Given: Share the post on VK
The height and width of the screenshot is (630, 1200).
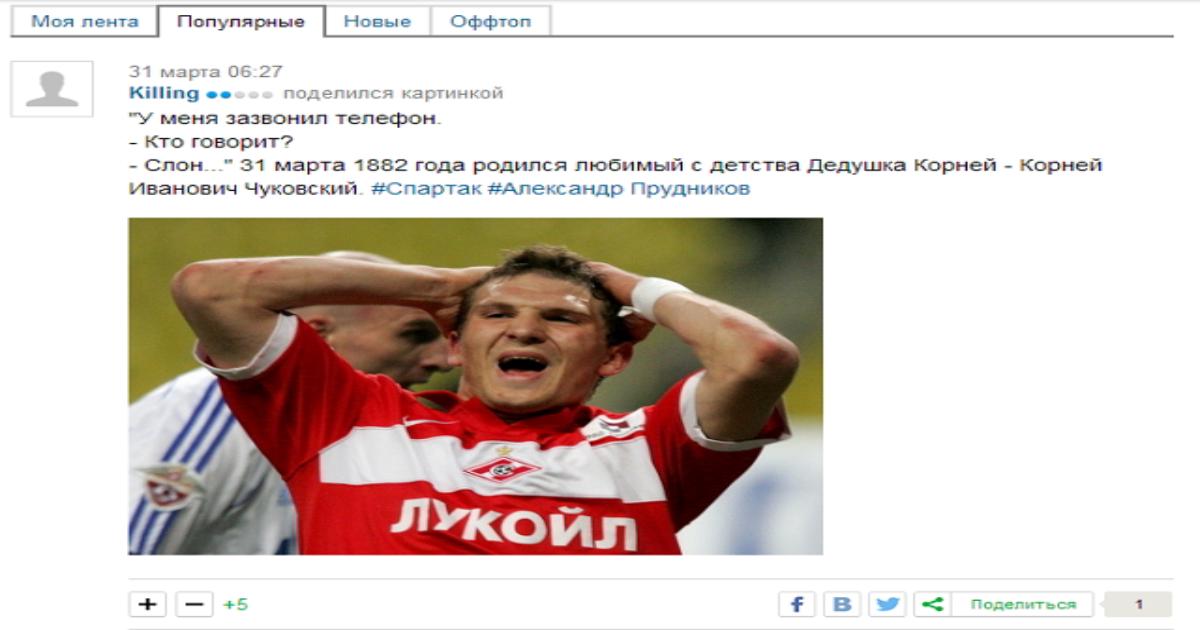Looking at the screenshot, I should (x=842, y=604).
